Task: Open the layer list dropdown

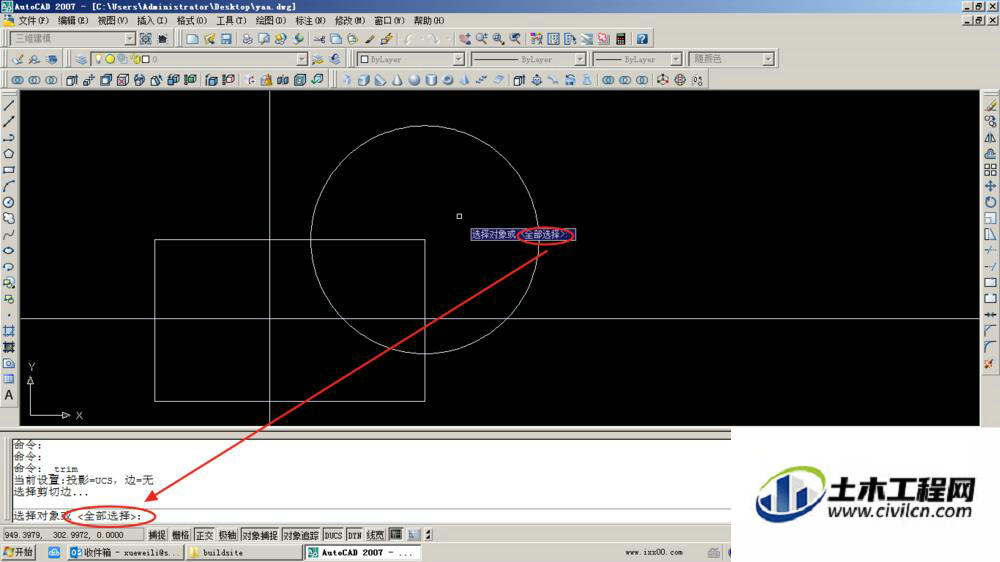Action: click(302, 59)
